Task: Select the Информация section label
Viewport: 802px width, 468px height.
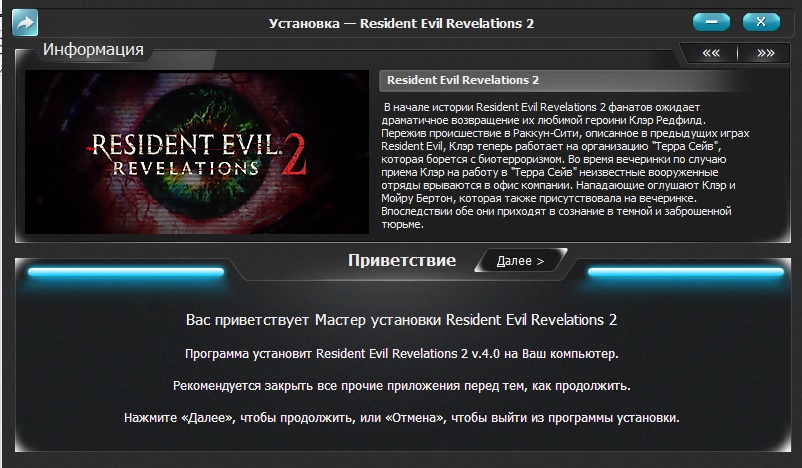Action: 93,50
